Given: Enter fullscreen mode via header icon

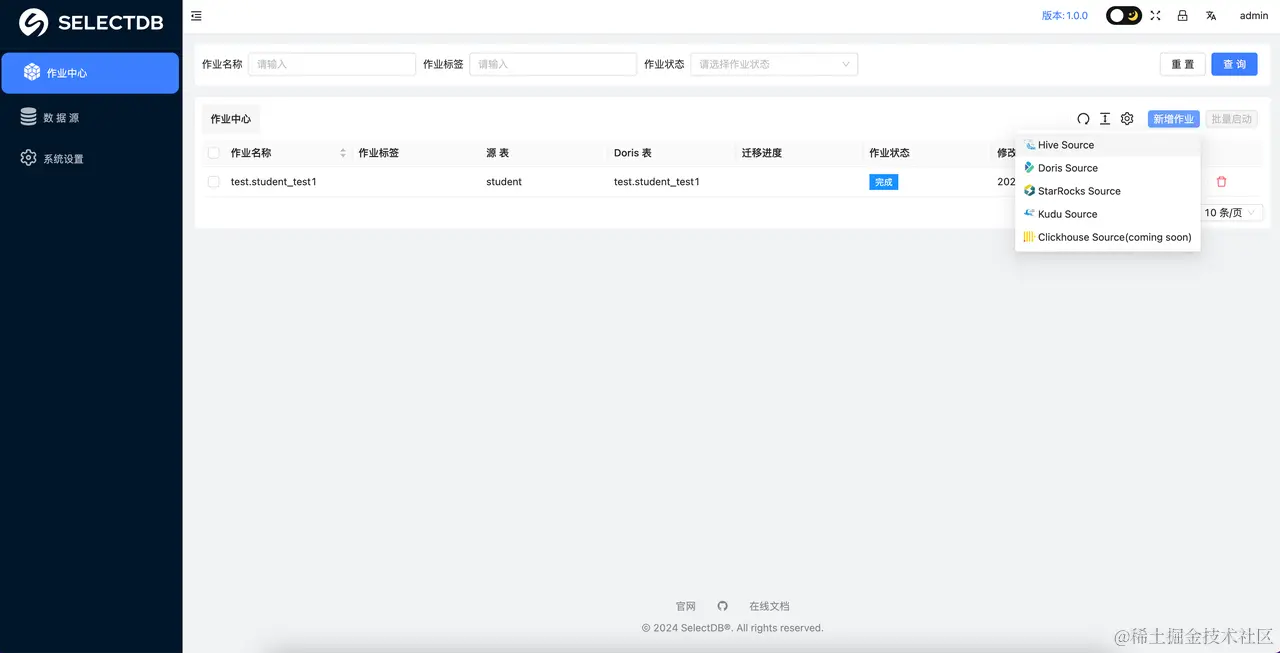Looking at the screenshot, I should coord(1156,16).
